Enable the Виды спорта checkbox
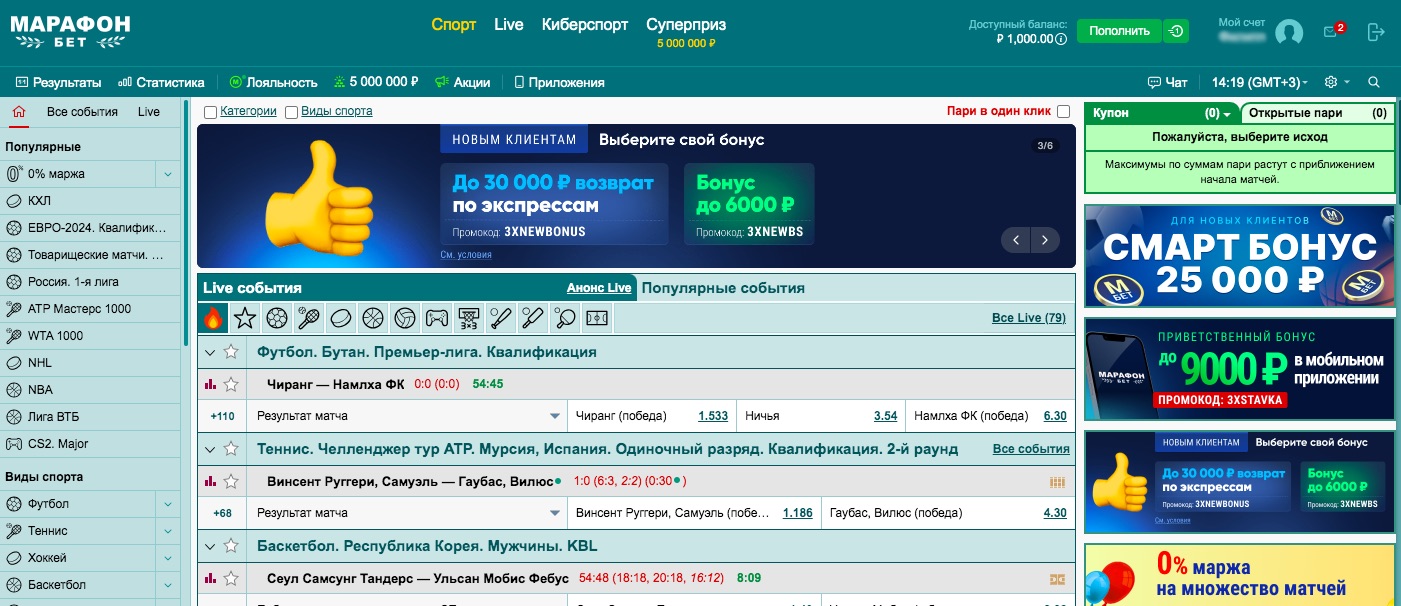The width and height of the screenshot is (1401, 606). [291, 112]
